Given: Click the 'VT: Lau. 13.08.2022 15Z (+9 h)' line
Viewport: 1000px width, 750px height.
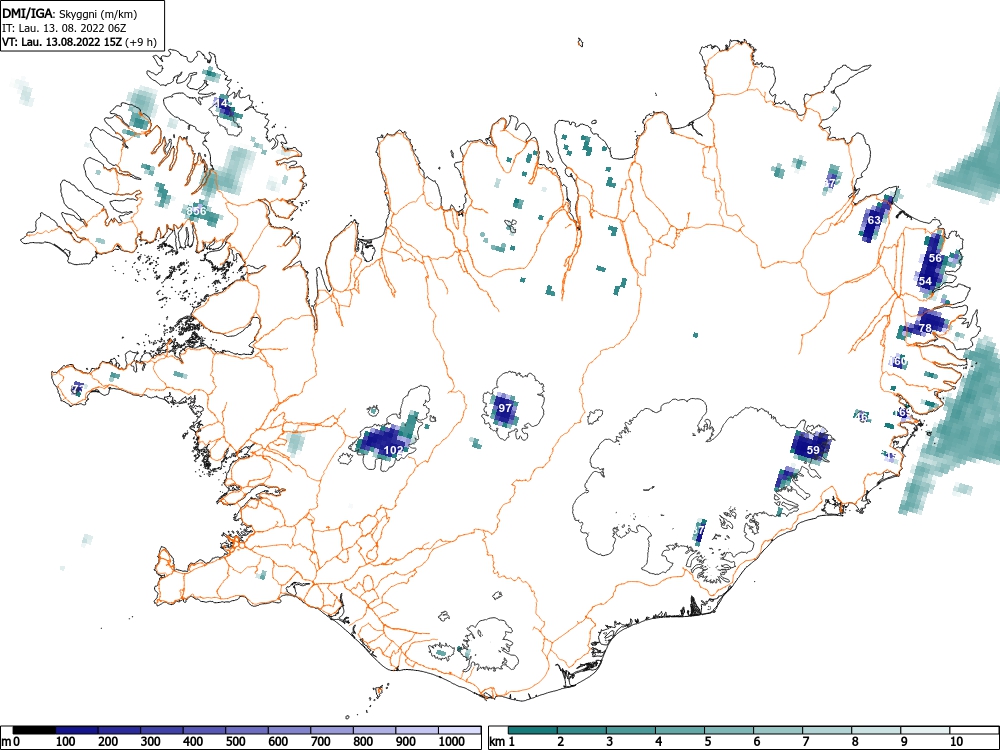Looking at the screenshot, I should pos(79,41).
